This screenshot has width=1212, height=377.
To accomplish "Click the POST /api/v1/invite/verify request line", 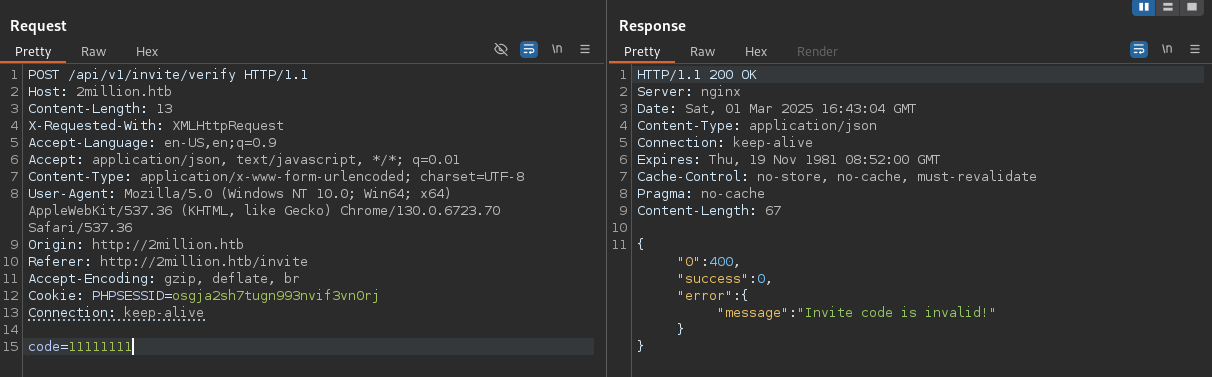I will click(168, 75).
